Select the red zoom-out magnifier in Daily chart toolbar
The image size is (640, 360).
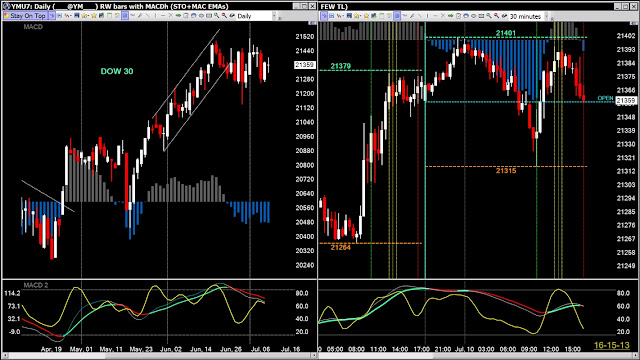click(x=224, y=16)
